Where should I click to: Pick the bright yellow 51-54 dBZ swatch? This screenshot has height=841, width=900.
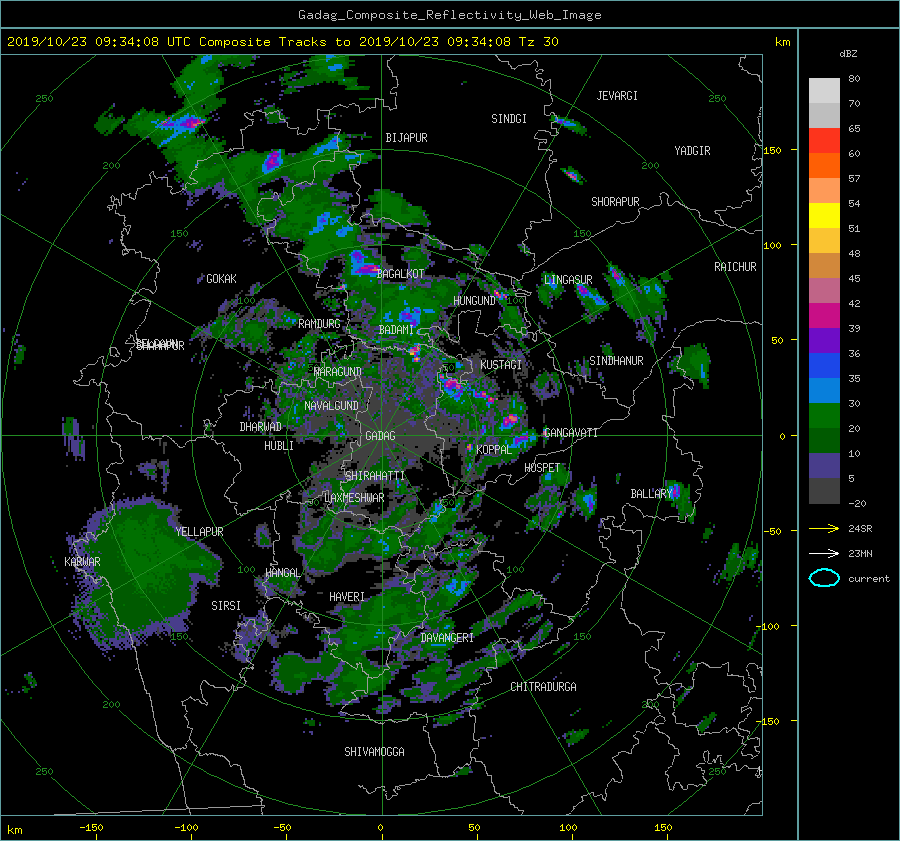(x=824, y=216)
